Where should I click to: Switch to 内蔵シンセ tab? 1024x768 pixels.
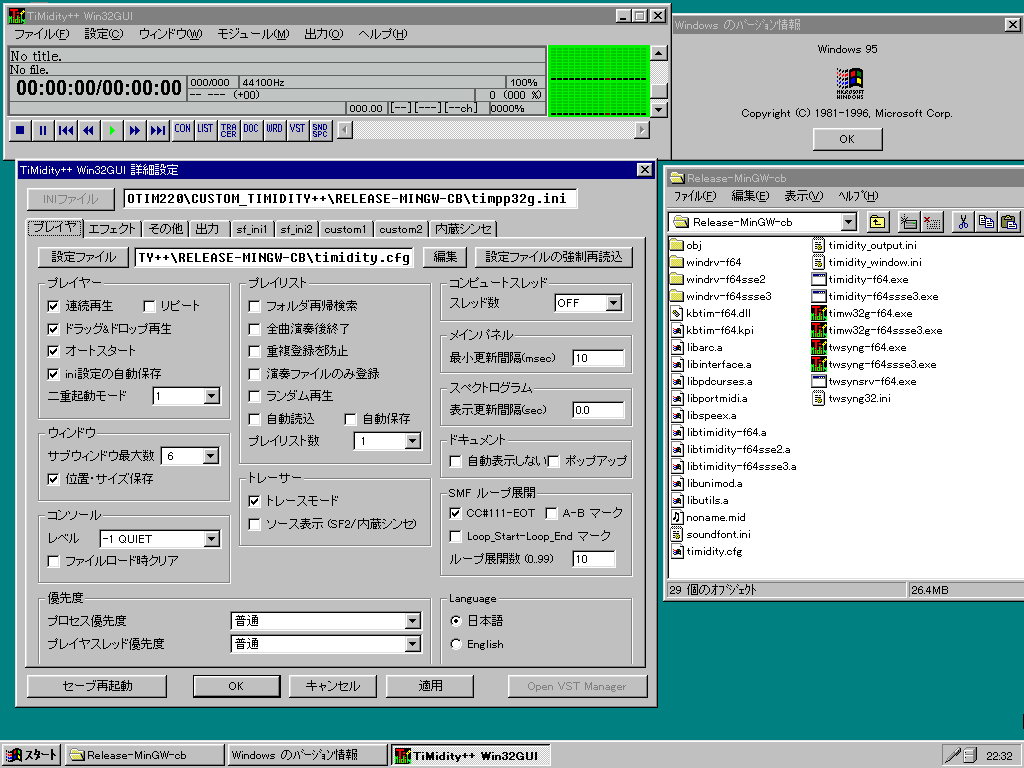tap(464, 229)
